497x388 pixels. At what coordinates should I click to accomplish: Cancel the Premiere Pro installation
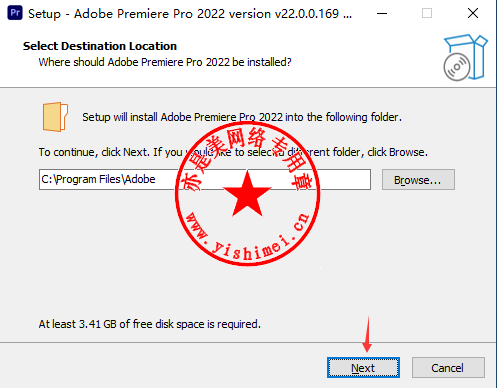point(448,368)
